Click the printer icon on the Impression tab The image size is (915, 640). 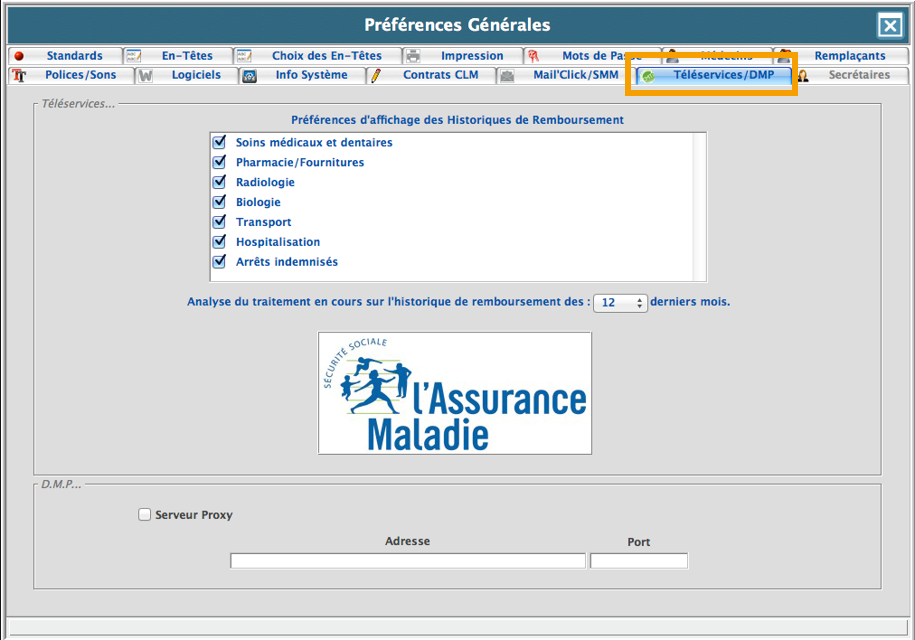(413, 56)
